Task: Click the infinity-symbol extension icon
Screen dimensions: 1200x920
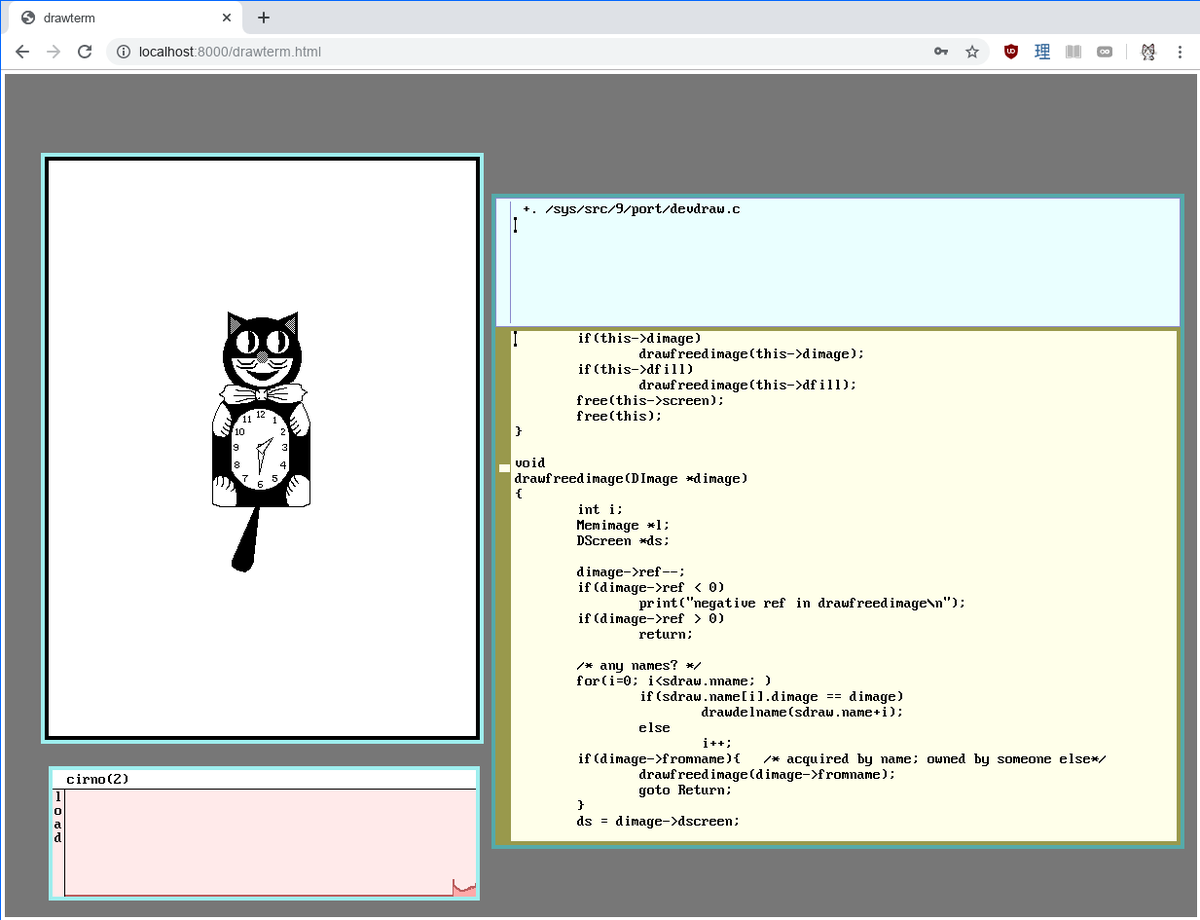Action: pyautogui.click(x=1104, y=51)
